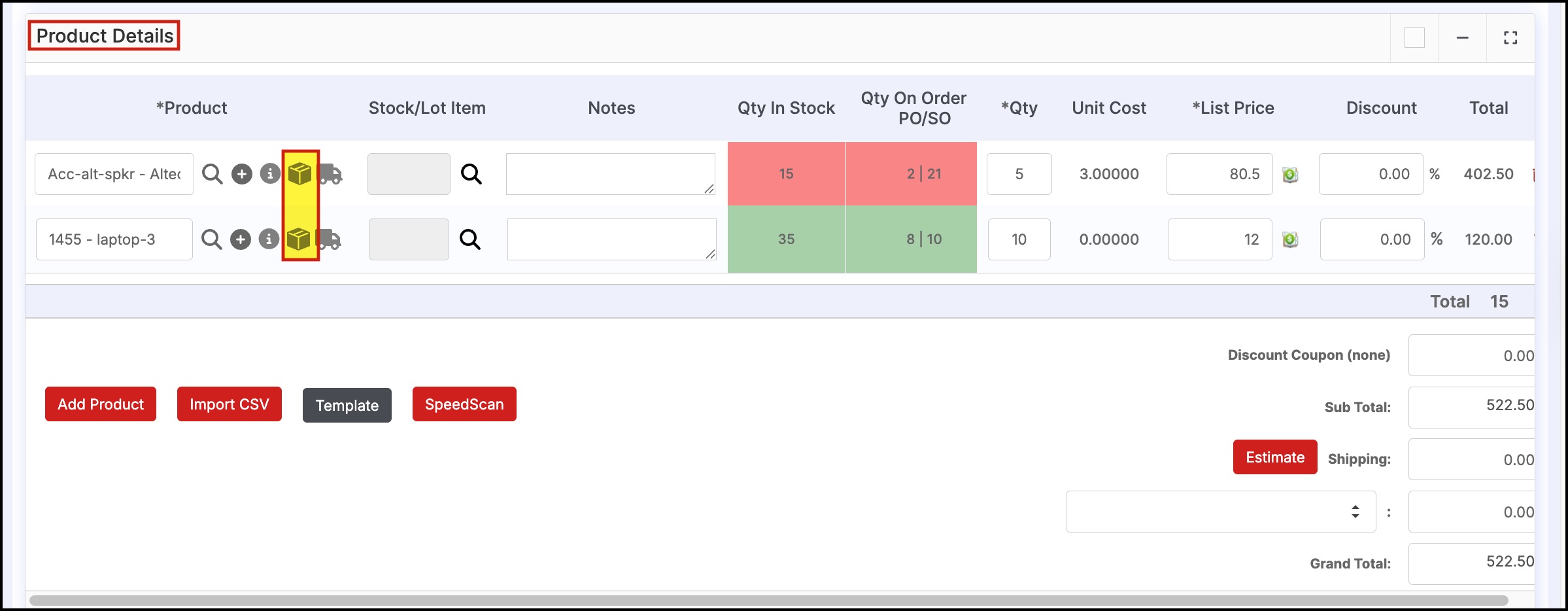Click the product search magnifier in laptop-3 row
Screen dimensions: 1568x611
coord(211,239)
